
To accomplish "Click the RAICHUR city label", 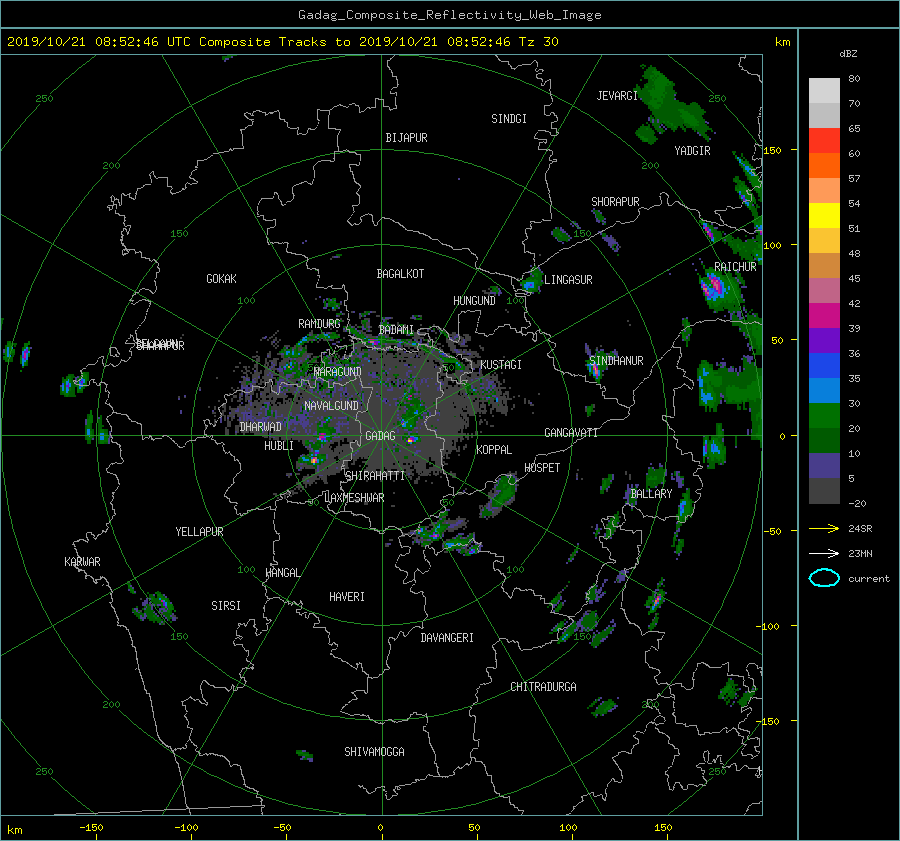I will coord(735,267).
